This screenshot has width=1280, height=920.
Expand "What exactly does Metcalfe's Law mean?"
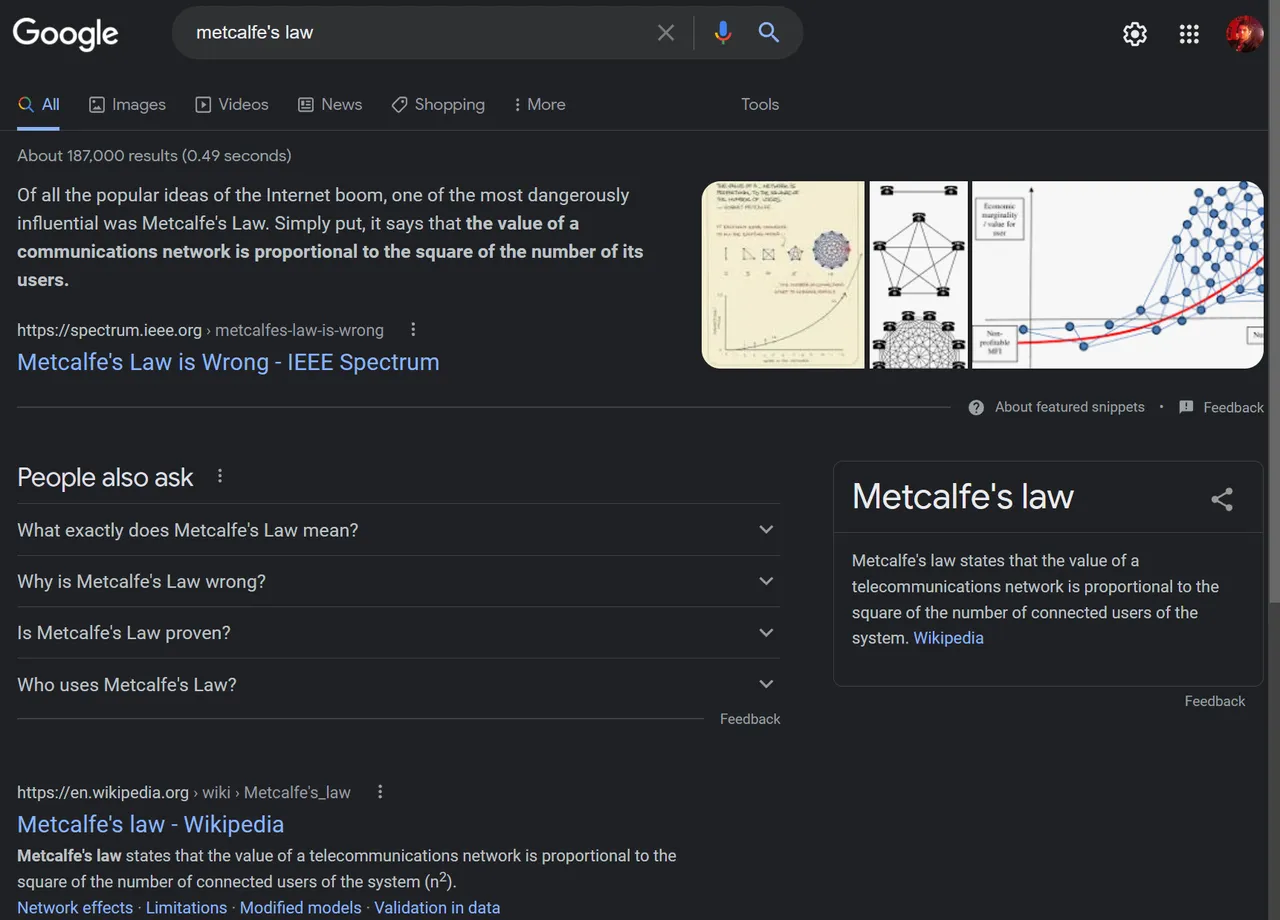398,530
